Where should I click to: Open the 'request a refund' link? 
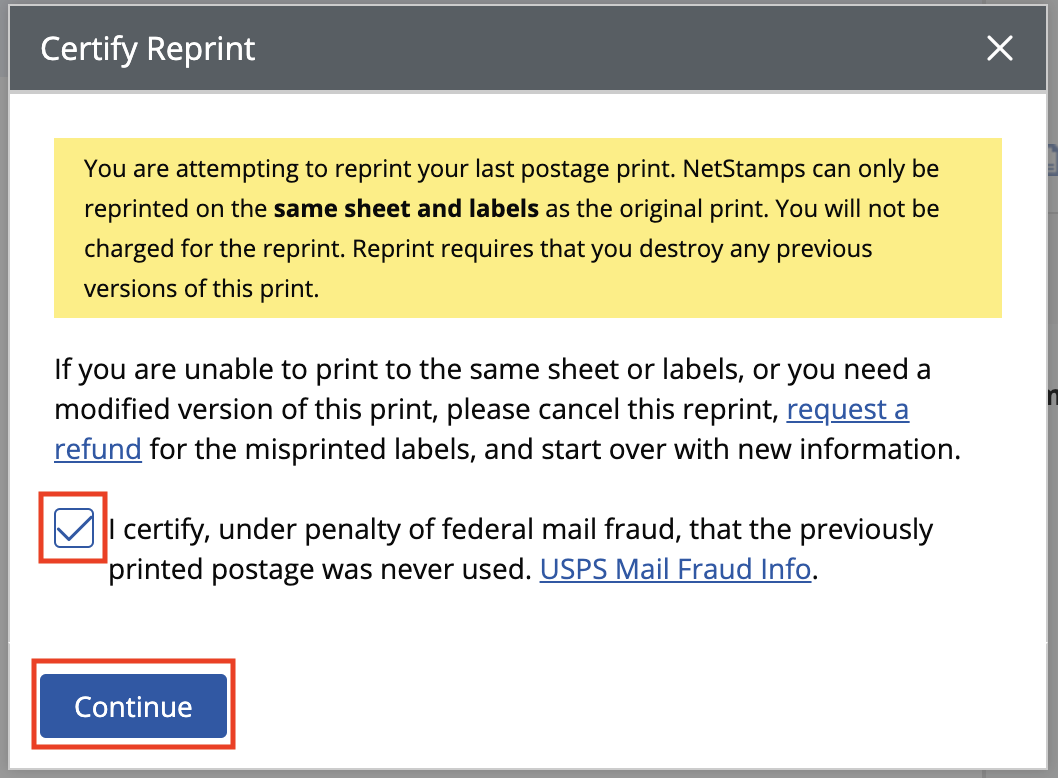tap(847, 409)
